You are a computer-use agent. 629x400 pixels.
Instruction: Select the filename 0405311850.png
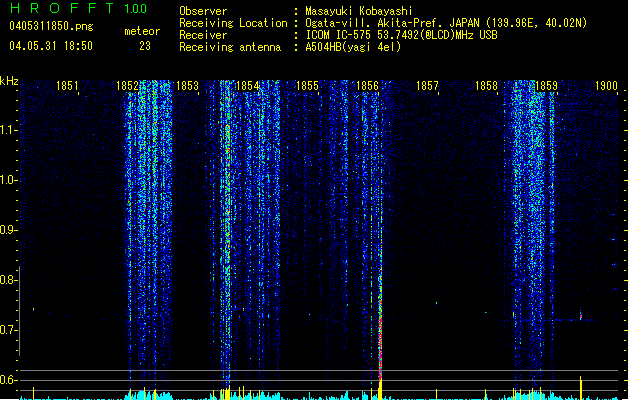51,26
